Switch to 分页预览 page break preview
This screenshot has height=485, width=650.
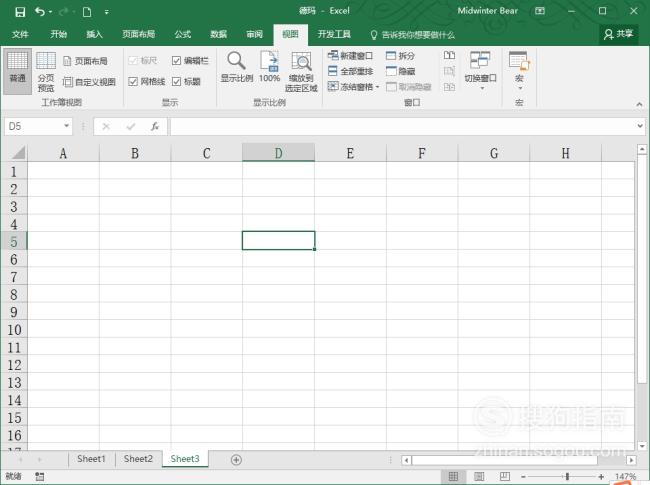click(x=46, y=71)
